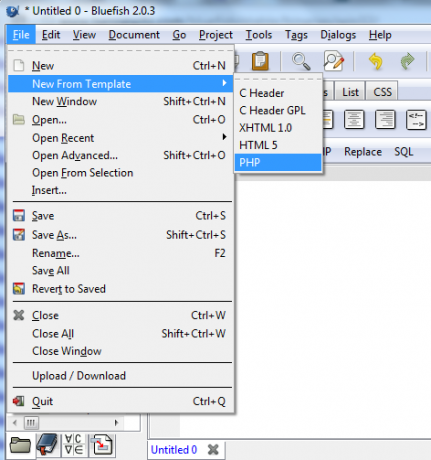431x460 pixels.
Task: Click the green Redo arrow icon
Action: [407, 61]
